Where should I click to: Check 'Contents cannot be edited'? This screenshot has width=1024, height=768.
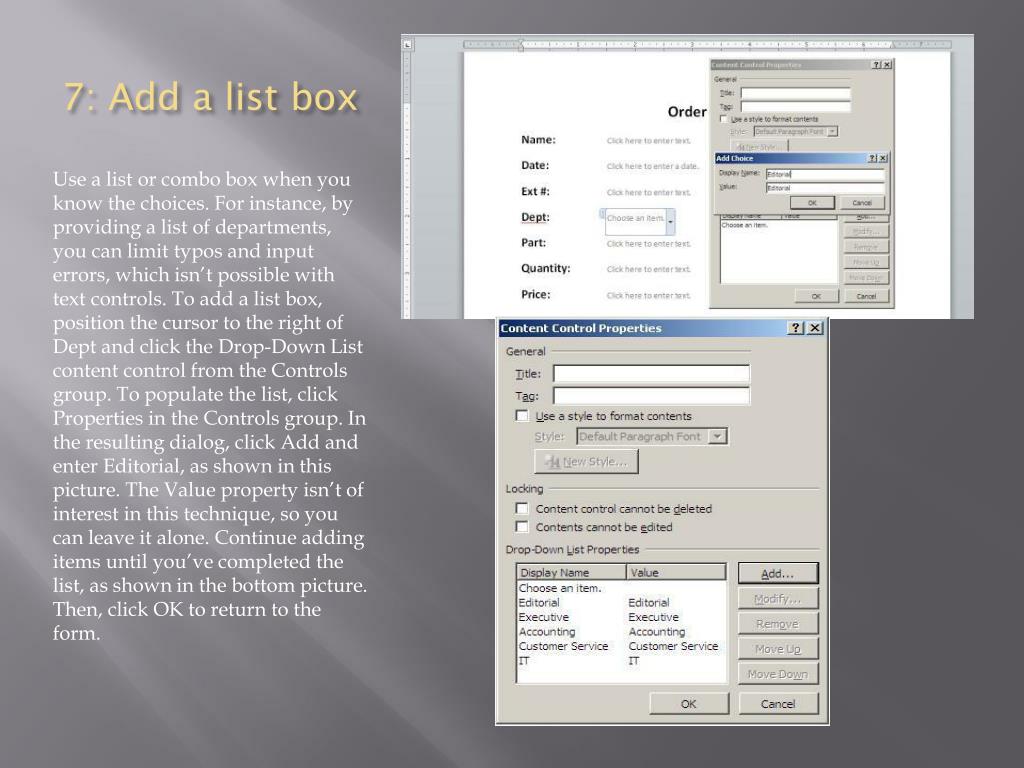click(522, 526)
